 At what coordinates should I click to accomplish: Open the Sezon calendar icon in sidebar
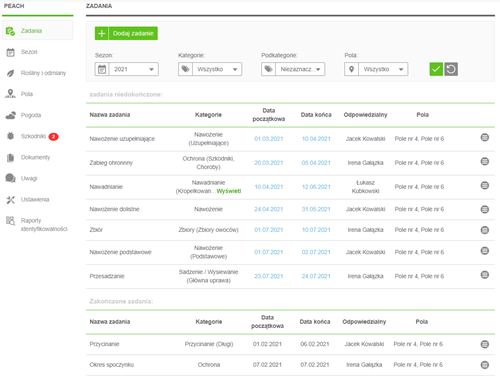tap(11, 52)
